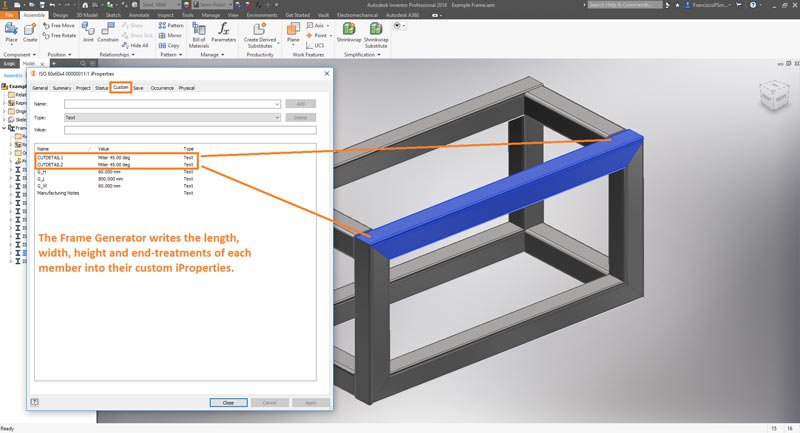Open the Physical tab in iProperties

click(x=186, y=88)
